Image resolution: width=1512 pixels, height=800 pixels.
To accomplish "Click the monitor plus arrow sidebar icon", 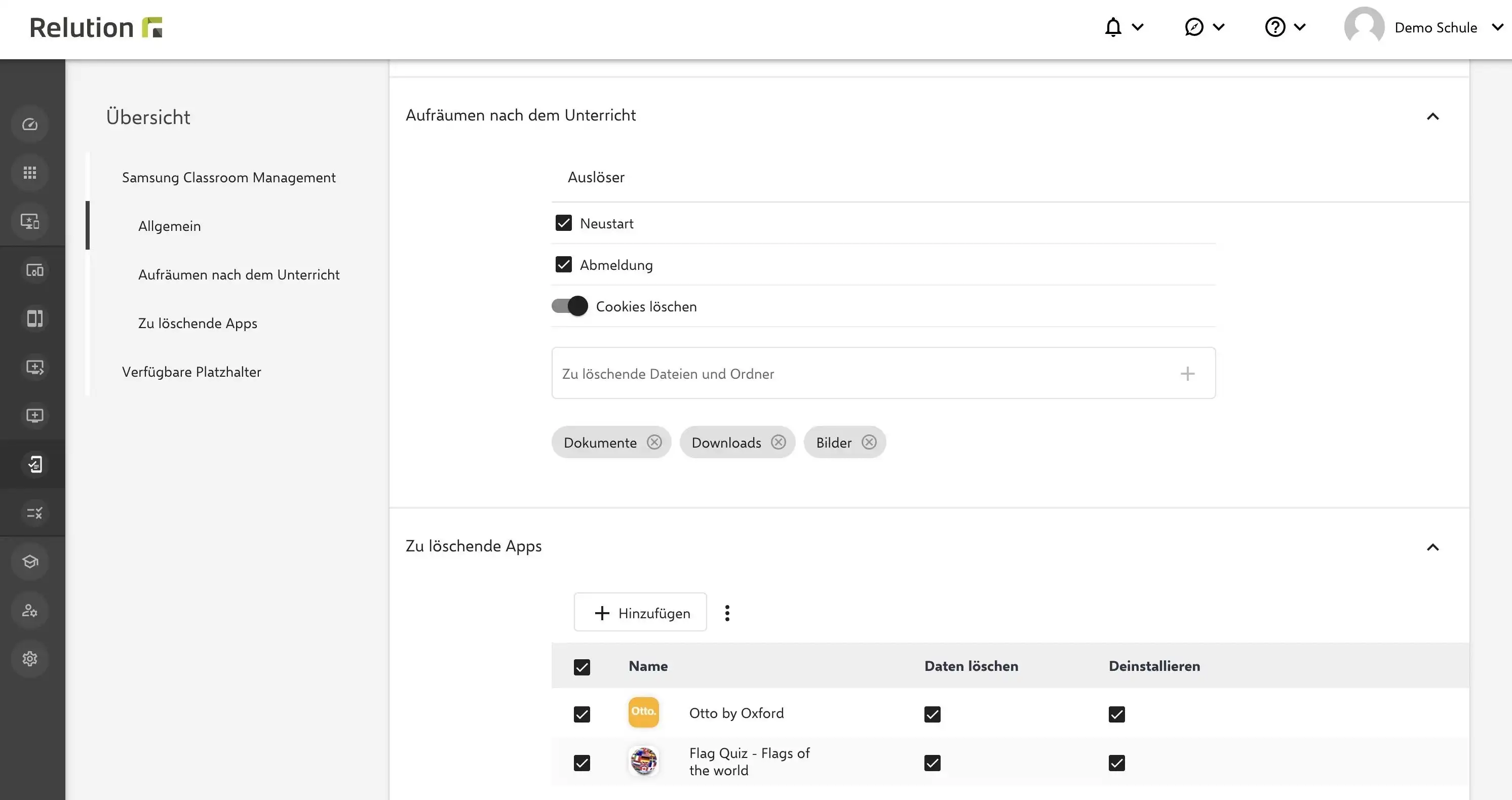I will (x=34, y=367).
